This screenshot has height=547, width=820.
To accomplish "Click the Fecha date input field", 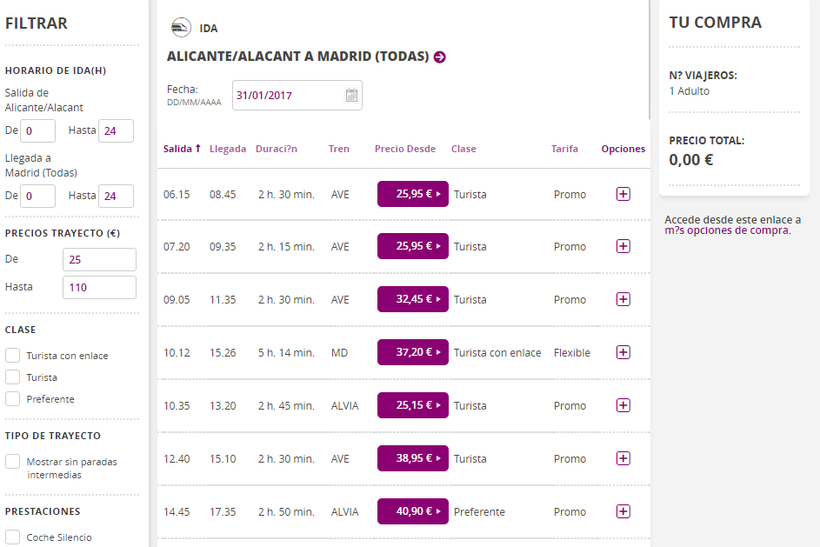I will tap(288, 95).
